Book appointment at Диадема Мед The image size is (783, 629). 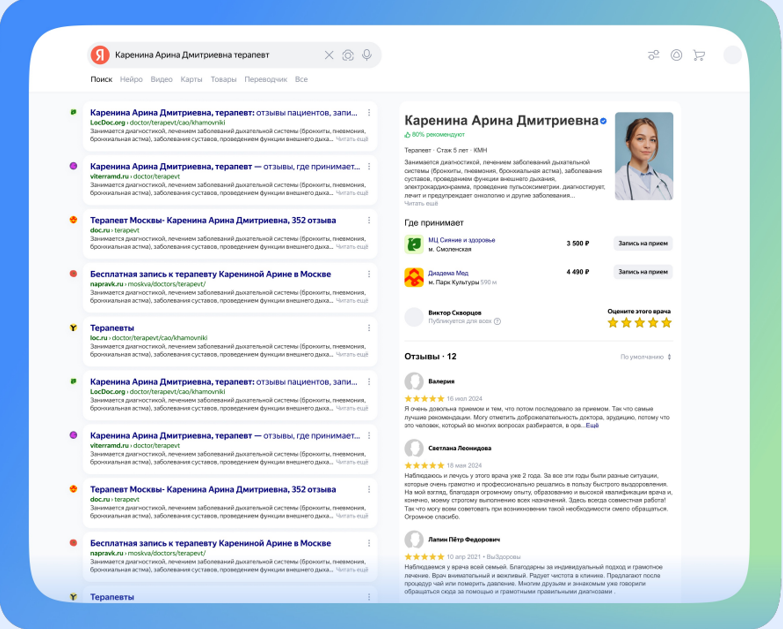[x=643, y=272]
